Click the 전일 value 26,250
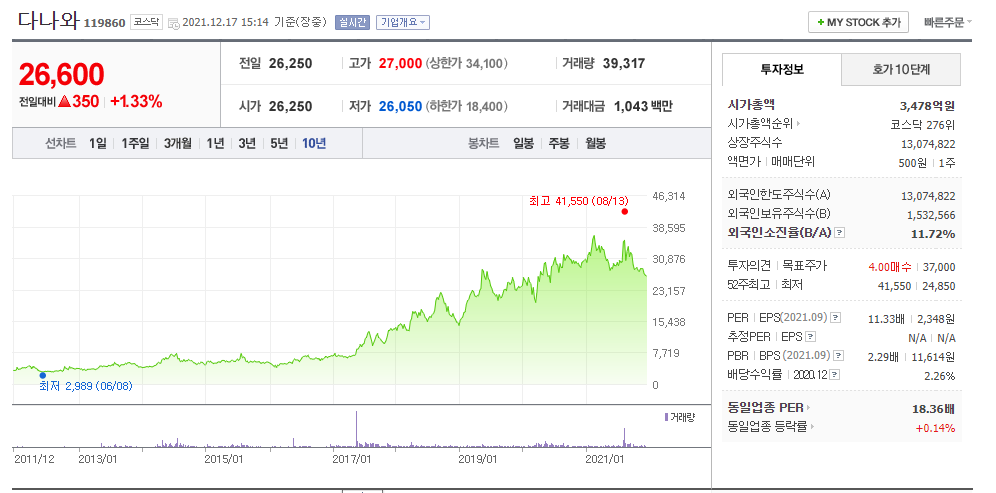996x493 pixels. tap(290, 64)
